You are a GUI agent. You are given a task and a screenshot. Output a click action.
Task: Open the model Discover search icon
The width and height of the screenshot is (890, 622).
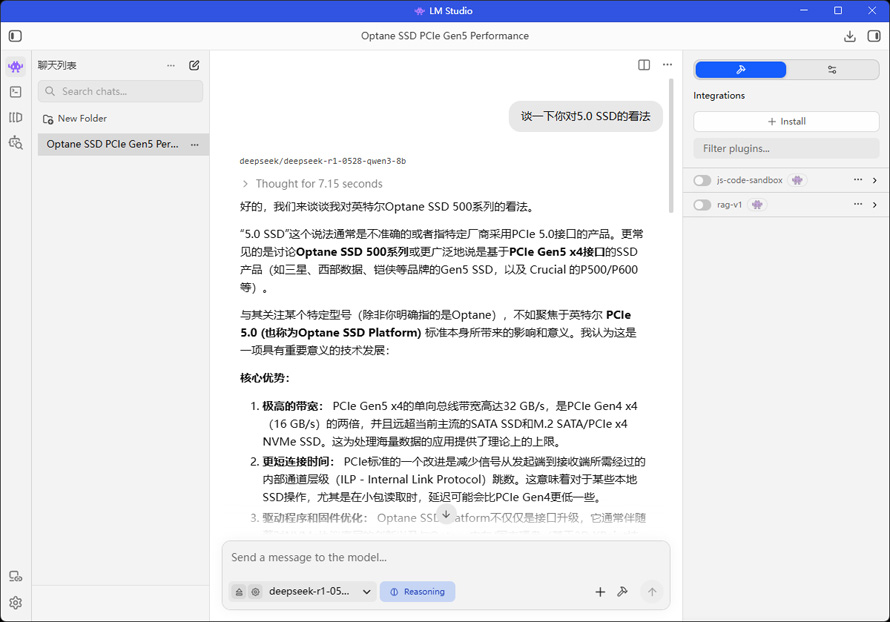(15, 143)
